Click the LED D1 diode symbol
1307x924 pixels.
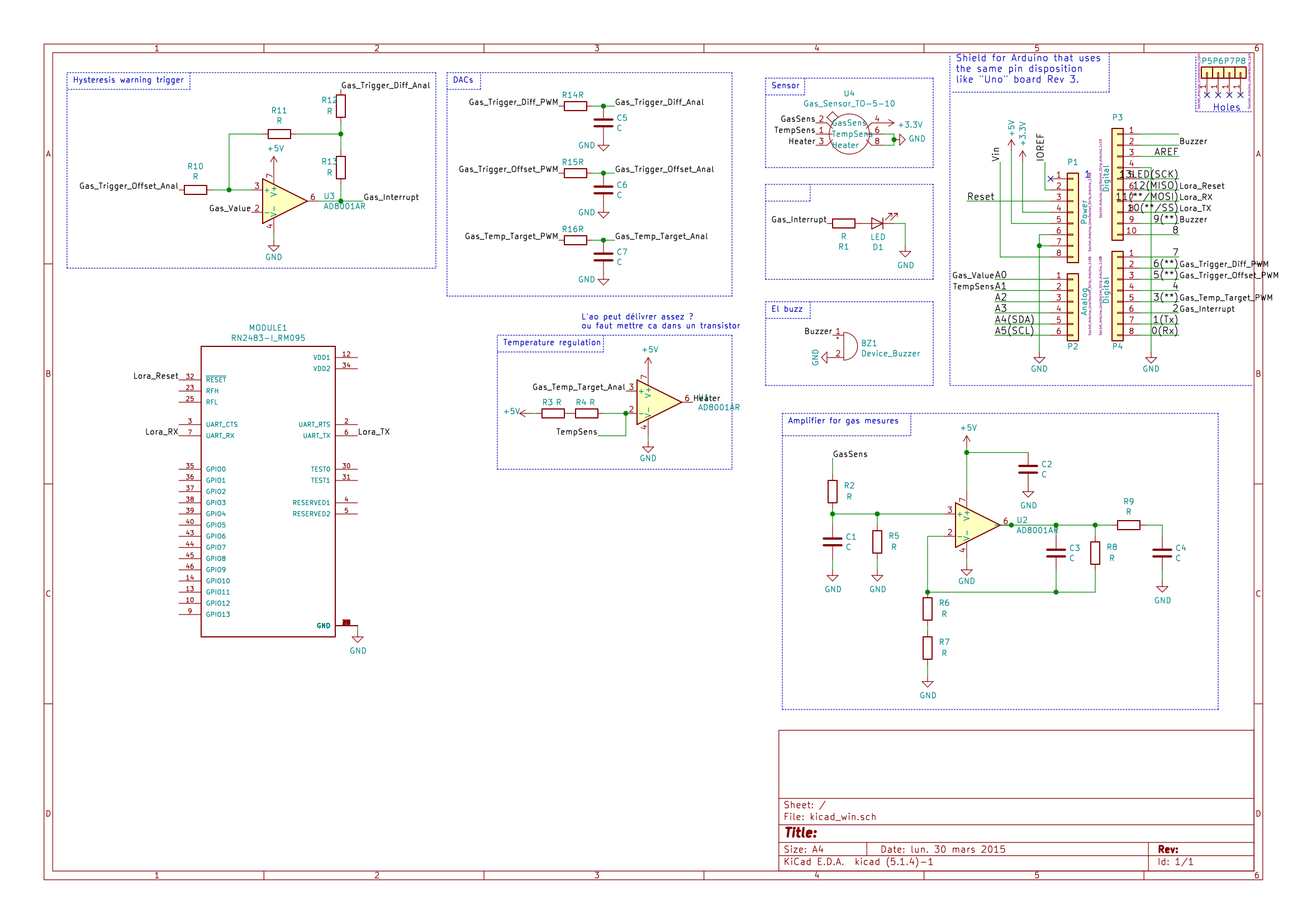point(877,223)
